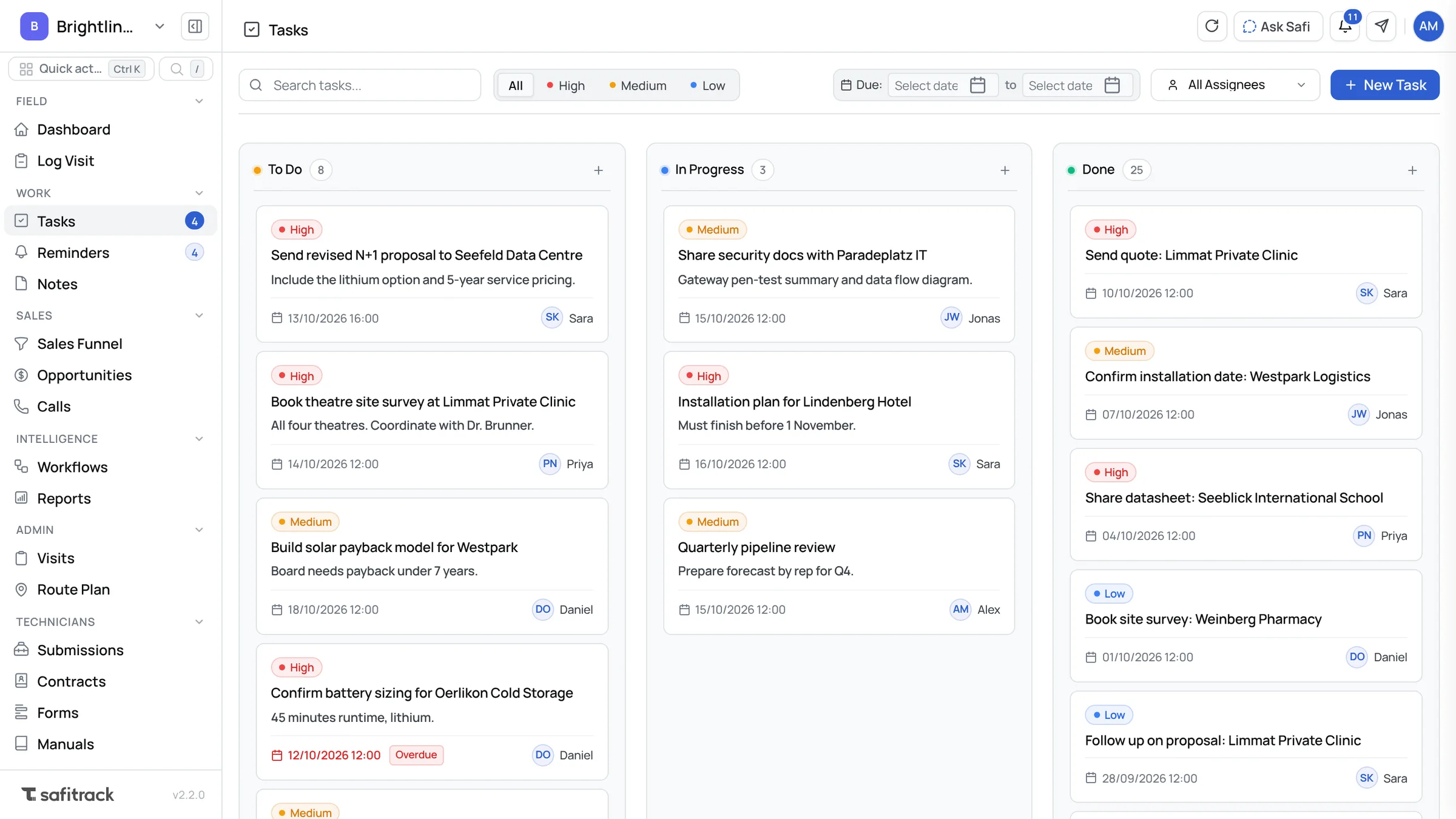Filter tasks by Low priority
Viewport: 1456px width, 819px height.
coord(707,86)
